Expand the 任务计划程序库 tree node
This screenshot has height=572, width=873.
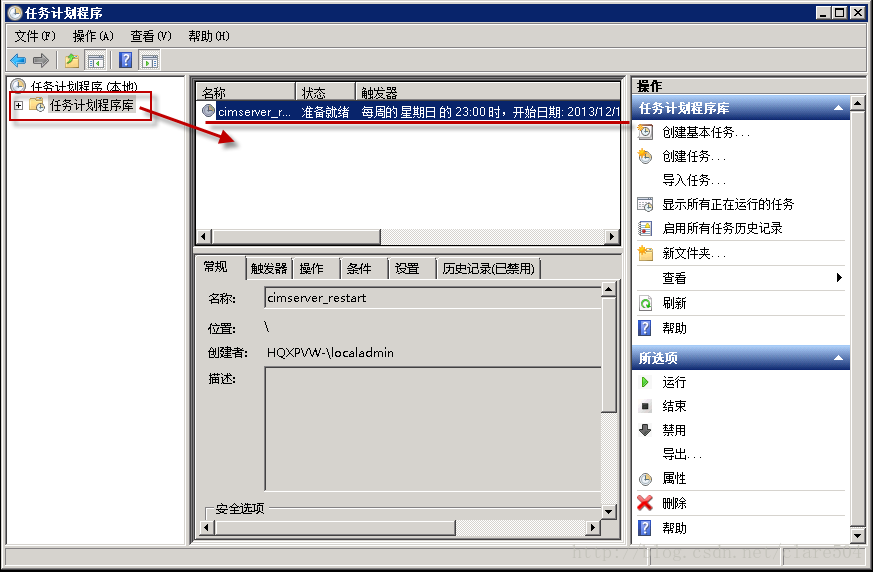pos(18,105)
